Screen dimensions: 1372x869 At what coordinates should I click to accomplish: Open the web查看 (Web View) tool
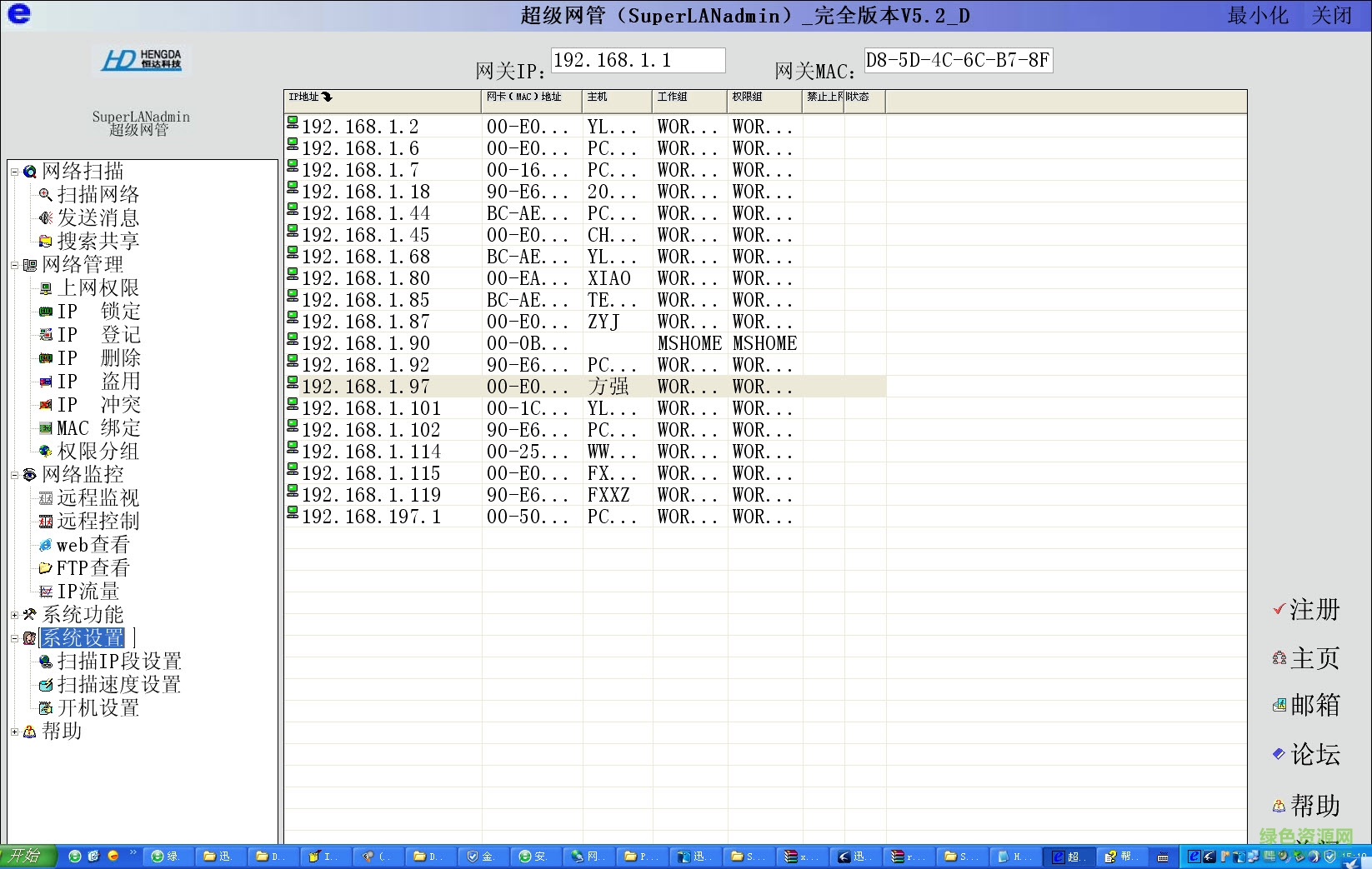90,544
